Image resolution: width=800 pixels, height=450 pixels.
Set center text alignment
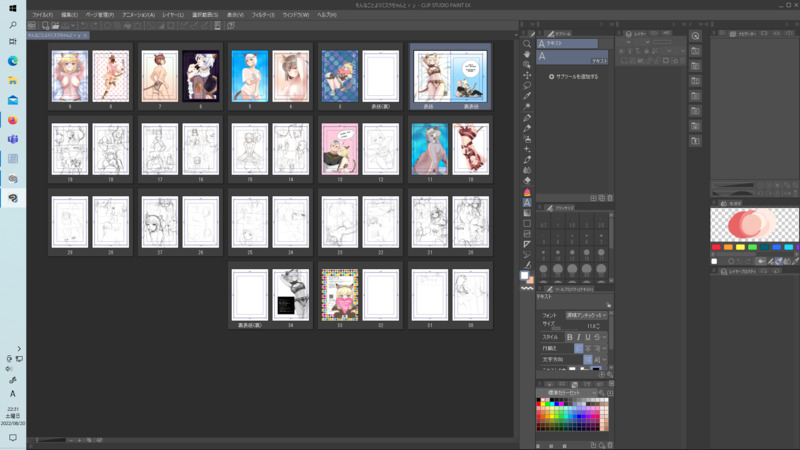pos(588,348)
